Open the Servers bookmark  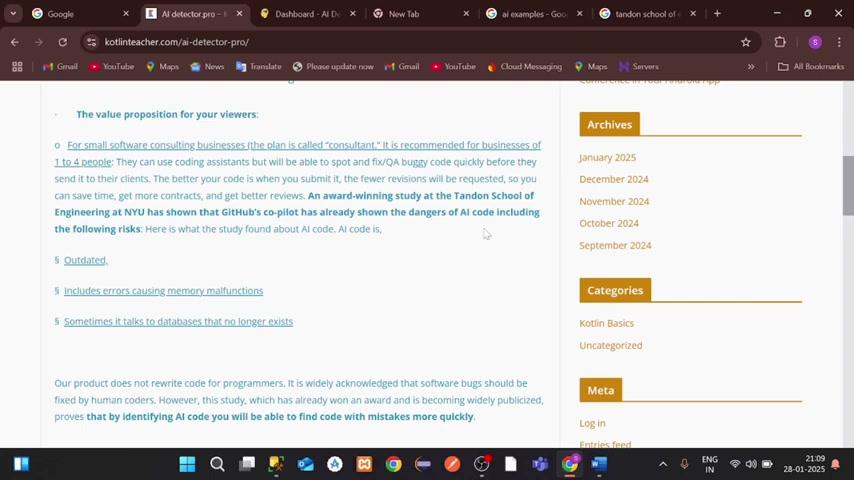(639, 66)
